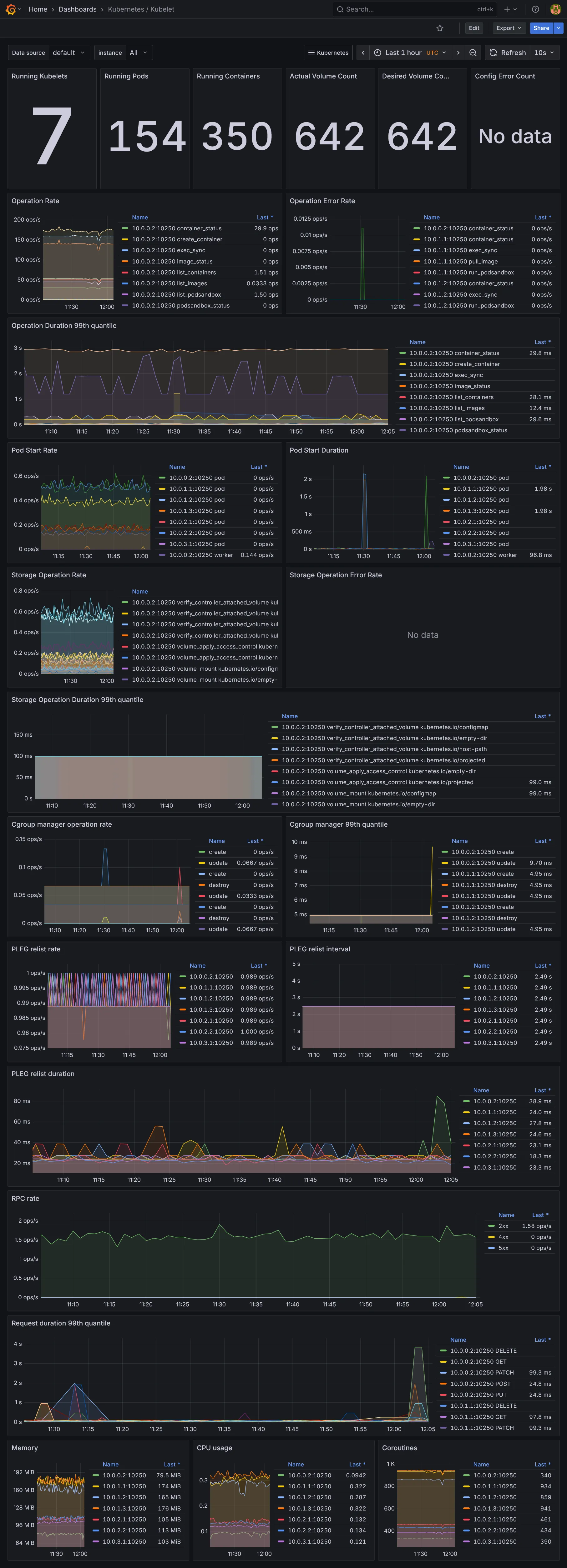Image resolution: width=567 pixels, height=1568 pixels.
Task: Open the Data source default dropdown
Action: [x=69, y=53]
